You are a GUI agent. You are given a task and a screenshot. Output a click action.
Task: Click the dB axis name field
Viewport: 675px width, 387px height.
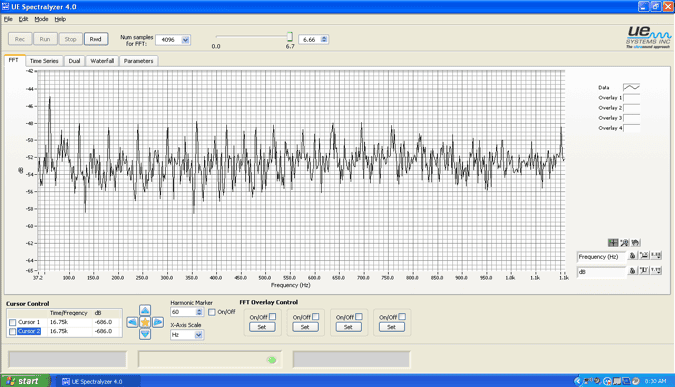601,272
